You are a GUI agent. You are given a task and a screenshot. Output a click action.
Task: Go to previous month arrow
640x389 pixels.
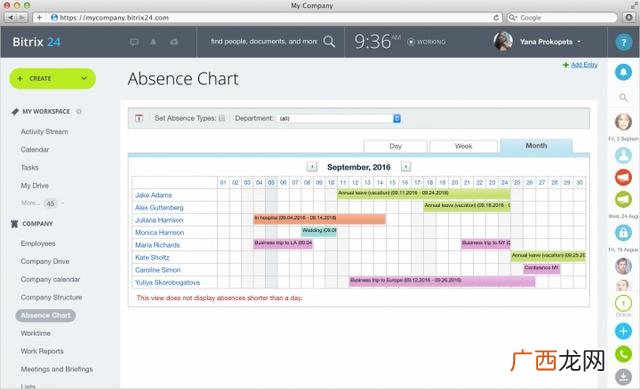[312, 167]
